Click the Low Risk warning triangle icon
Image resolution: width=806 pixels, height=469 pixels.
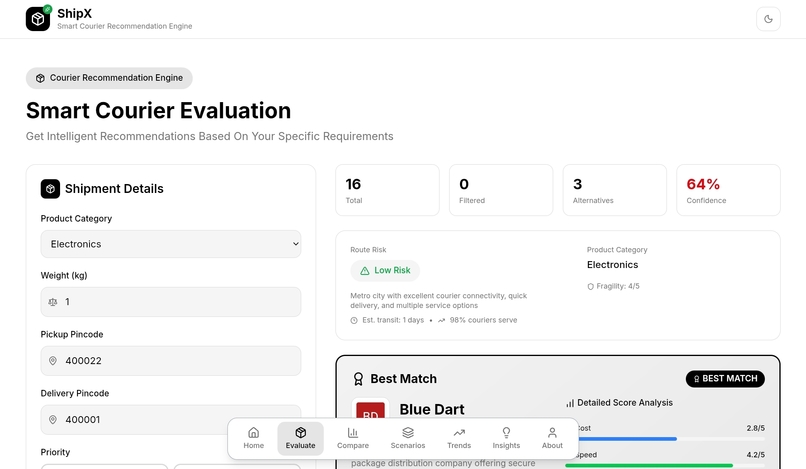click(365, 270)
